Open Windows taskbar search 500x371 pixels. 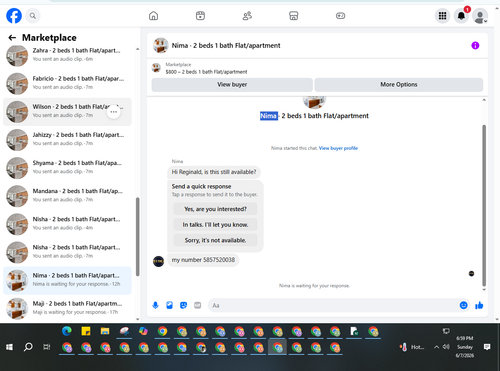coord(28,347)
